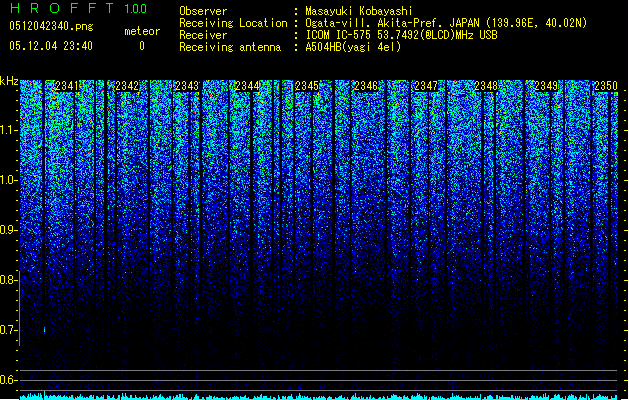Click the Receiver field label
This screenshot has height=400, width=629.
pos(203,35)
